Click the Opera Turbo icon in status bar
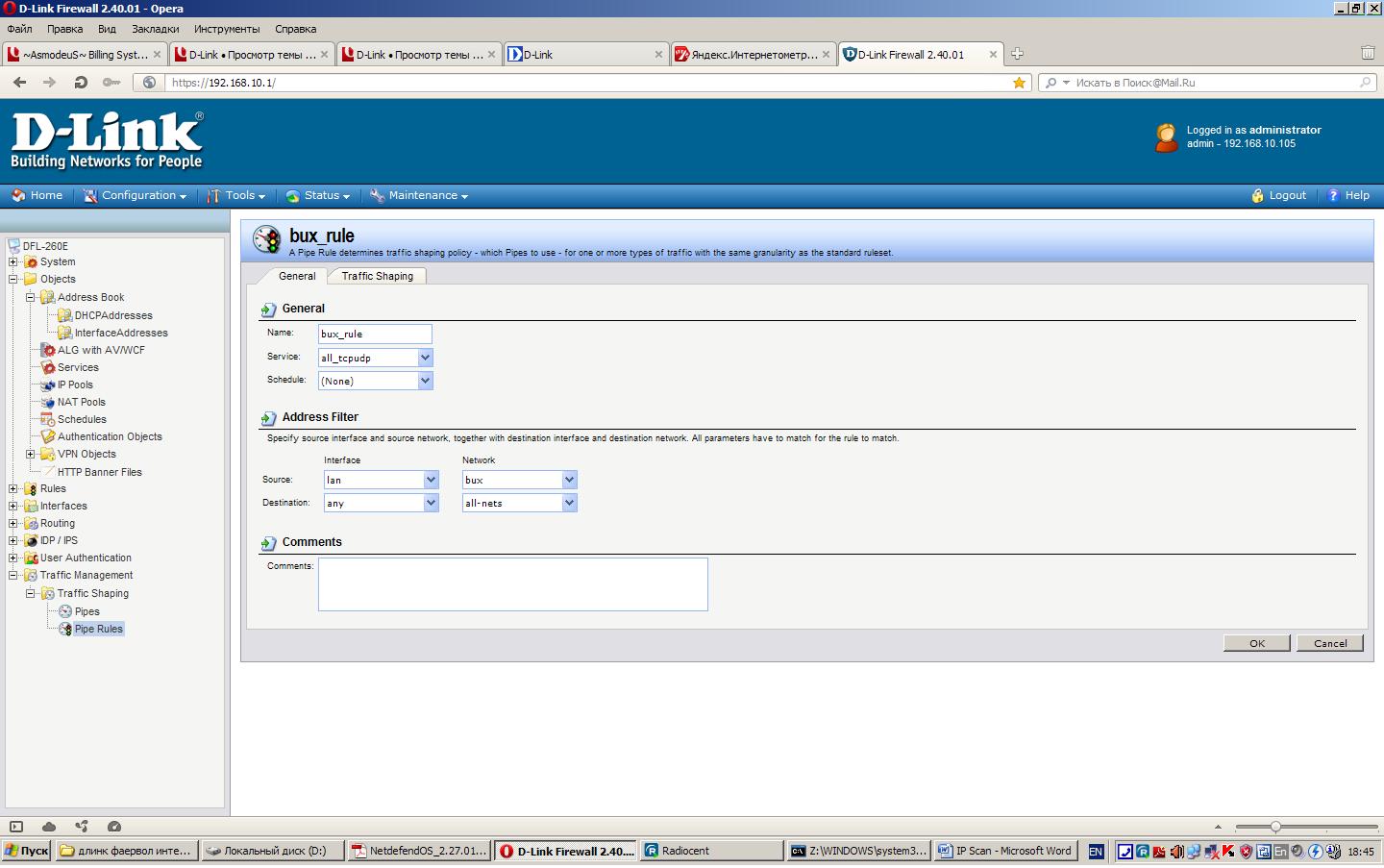The image size is (1384, 868). point(114,827)
